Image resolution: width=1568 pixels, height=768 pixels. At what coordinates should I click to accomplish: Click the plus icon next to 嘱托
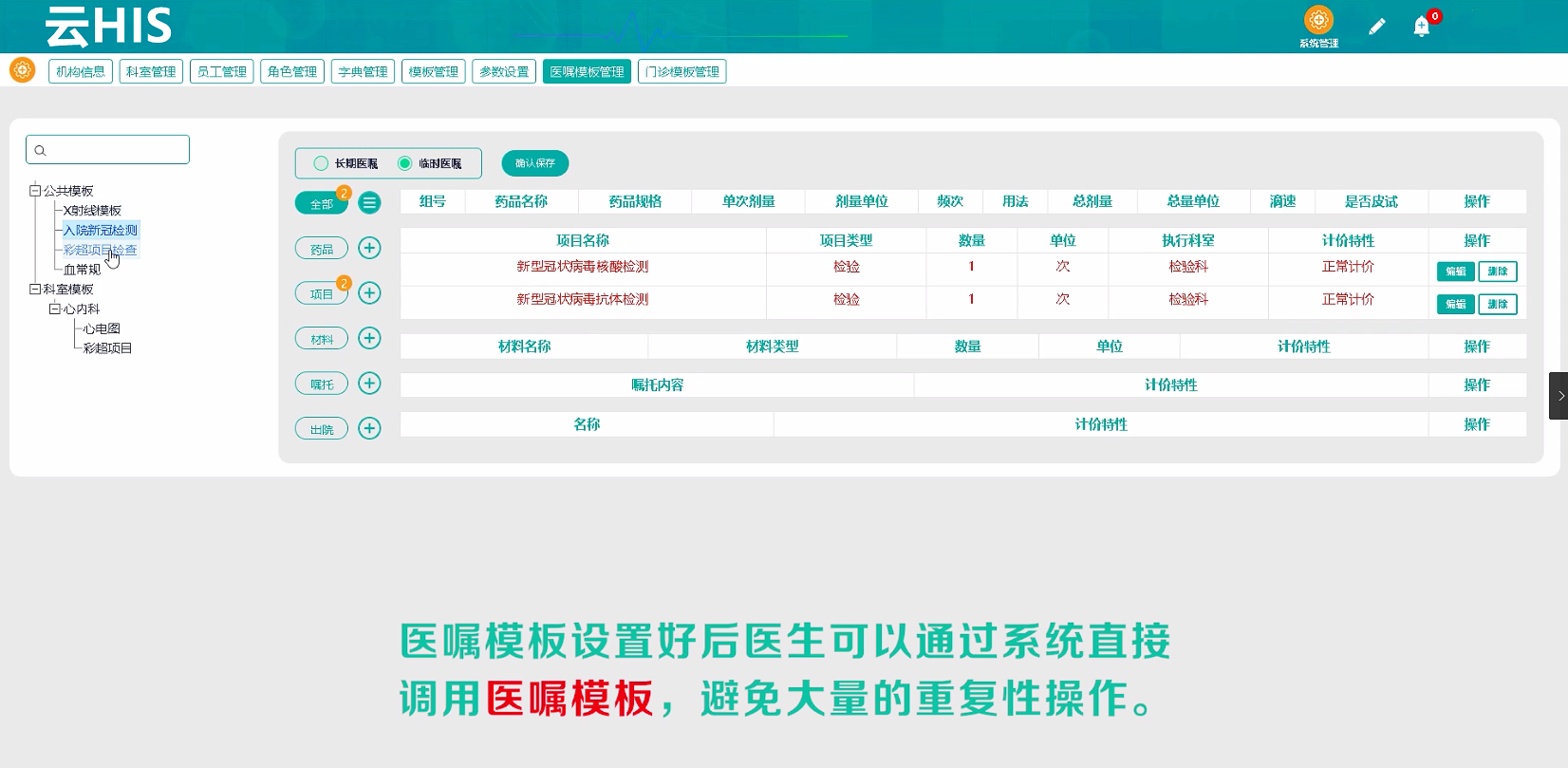[x=369, y=383]
